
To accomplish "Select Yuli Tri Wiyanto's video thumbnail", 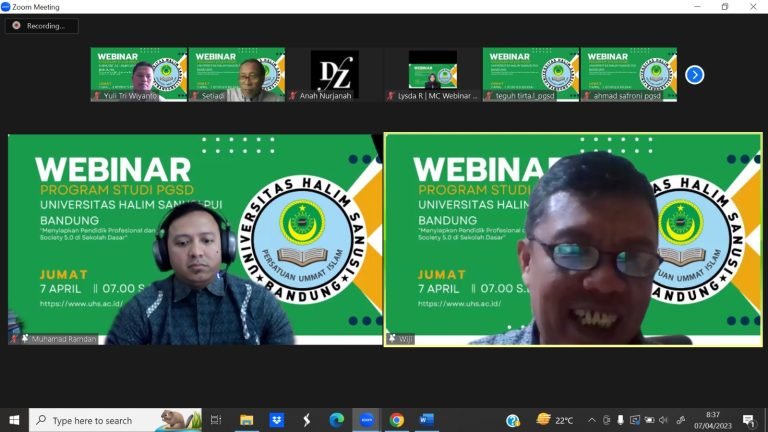I will [138, 74].
